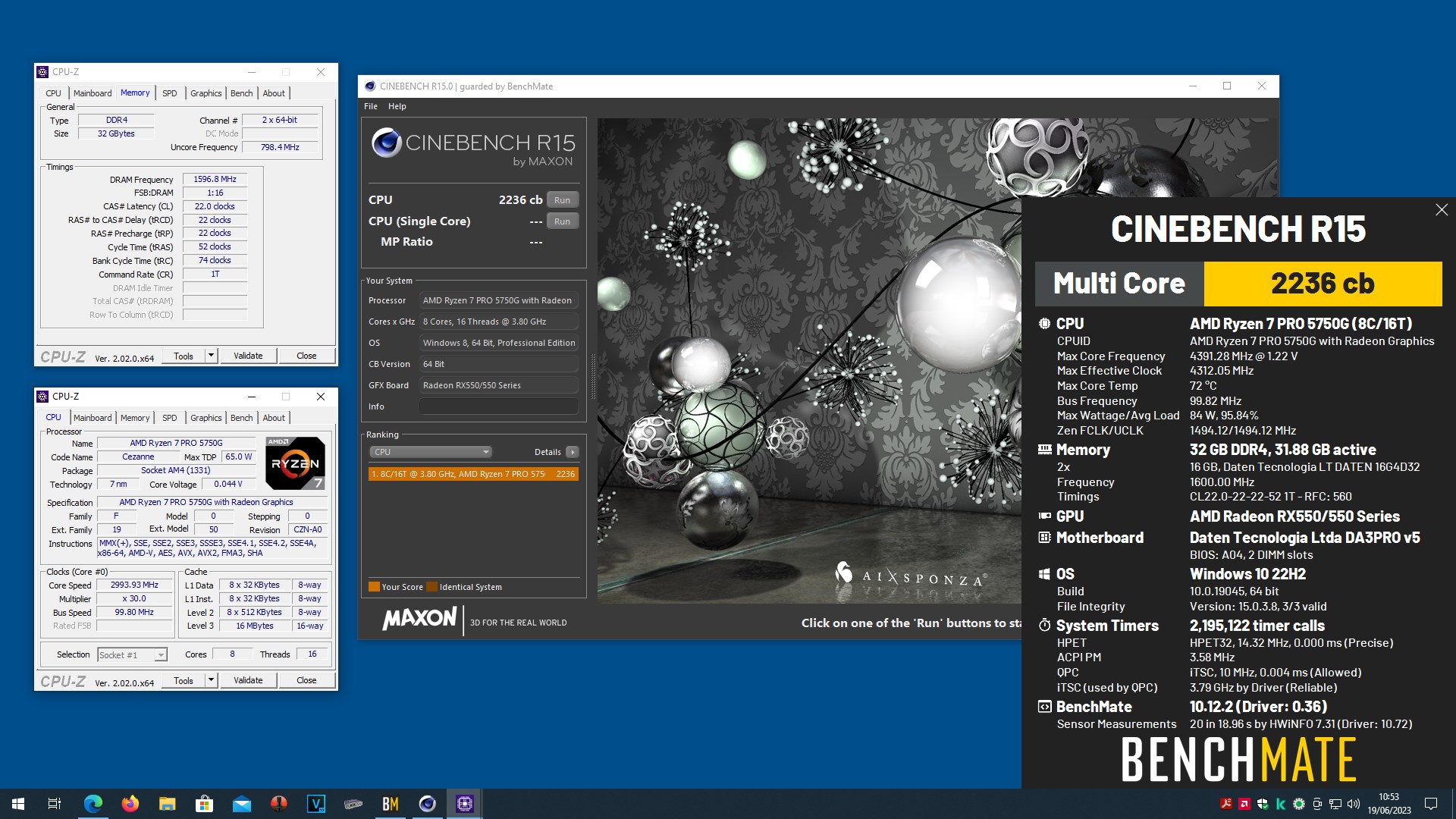The image size is (1456, 819).
Task: Click Tools button in upper CPU-Z window
Action: coord(184,356)
